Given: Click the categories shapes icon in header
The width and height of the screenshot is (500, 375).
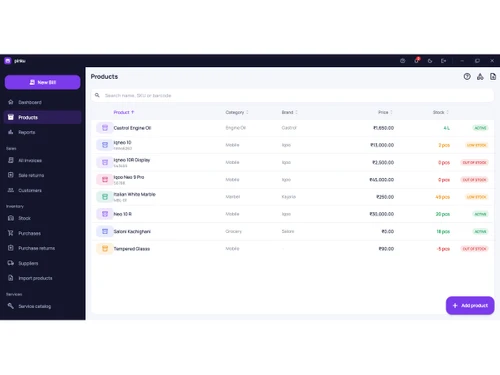Looking at the screenshot, I should tap(480, 77).
